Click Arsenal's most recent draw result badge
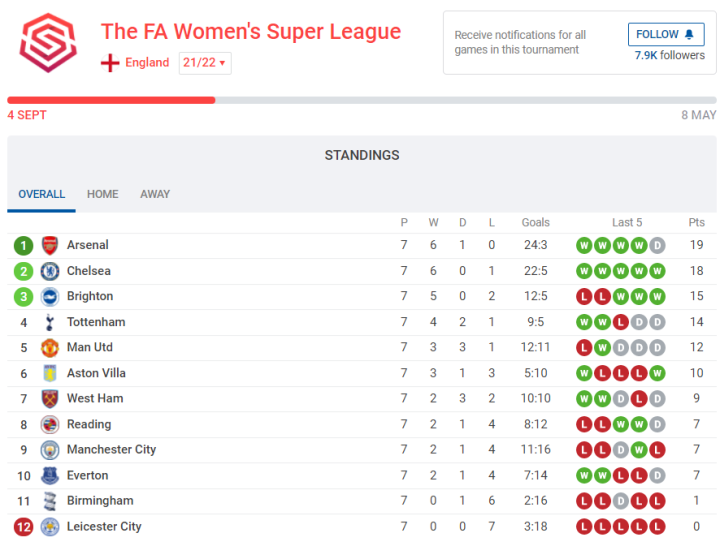This screenshot has height=546, width=720. pyautogui.click(x=657, y=246)
